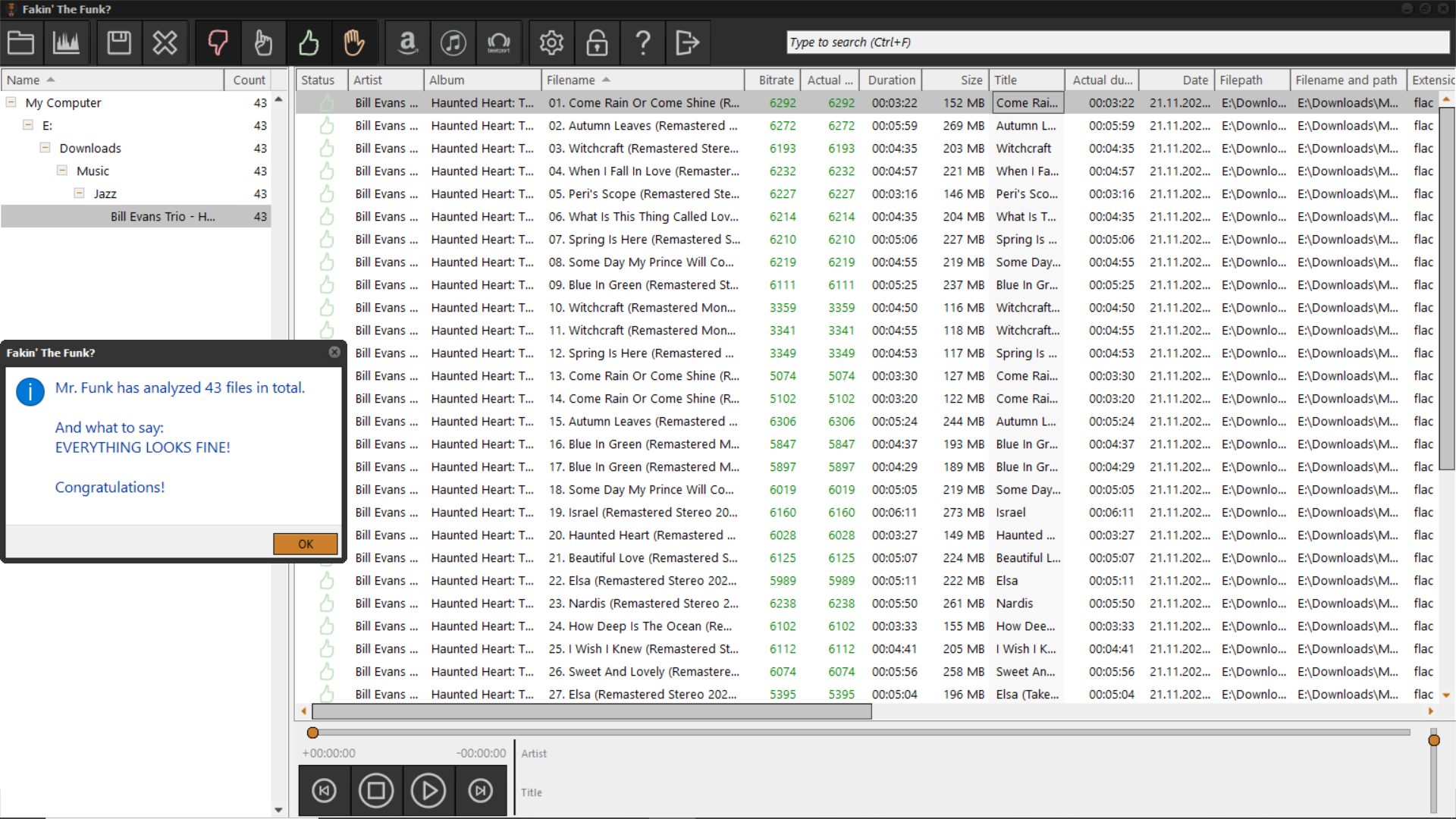Click the exit arrow icon

pyautogui.click(x=687, y=42)
